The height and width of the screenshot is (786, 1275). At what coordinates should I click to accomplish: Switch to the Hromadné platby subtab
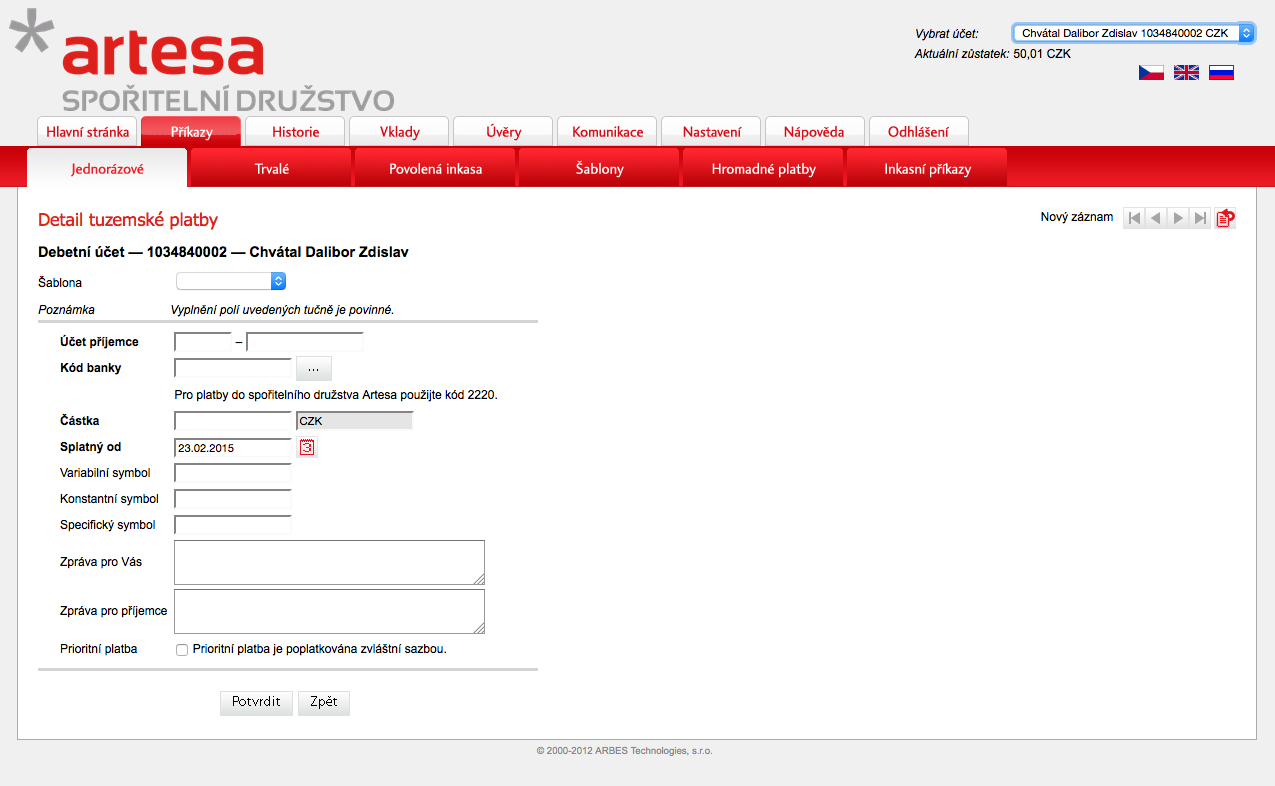click(763, 168)
